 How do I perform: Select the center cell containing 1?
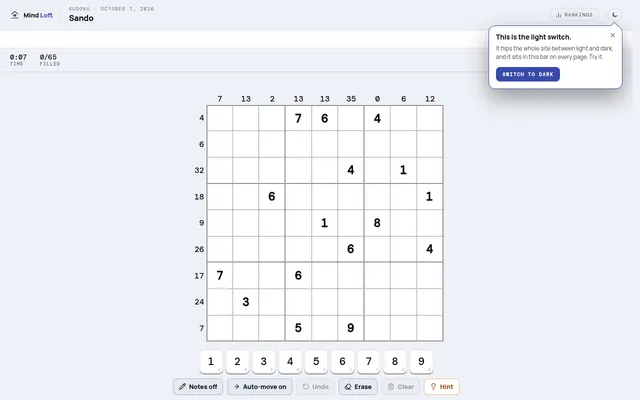coord(324,223)
